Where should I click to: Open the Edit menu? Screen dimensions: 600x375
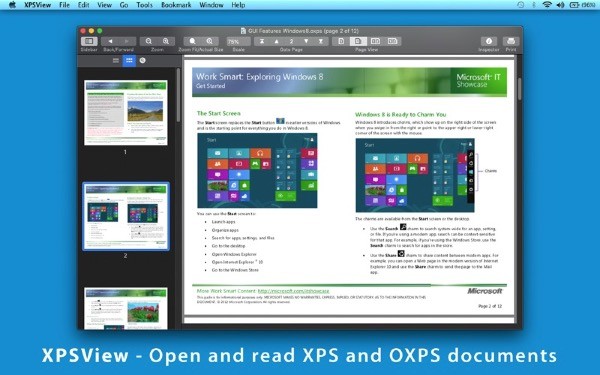point(83,5)
